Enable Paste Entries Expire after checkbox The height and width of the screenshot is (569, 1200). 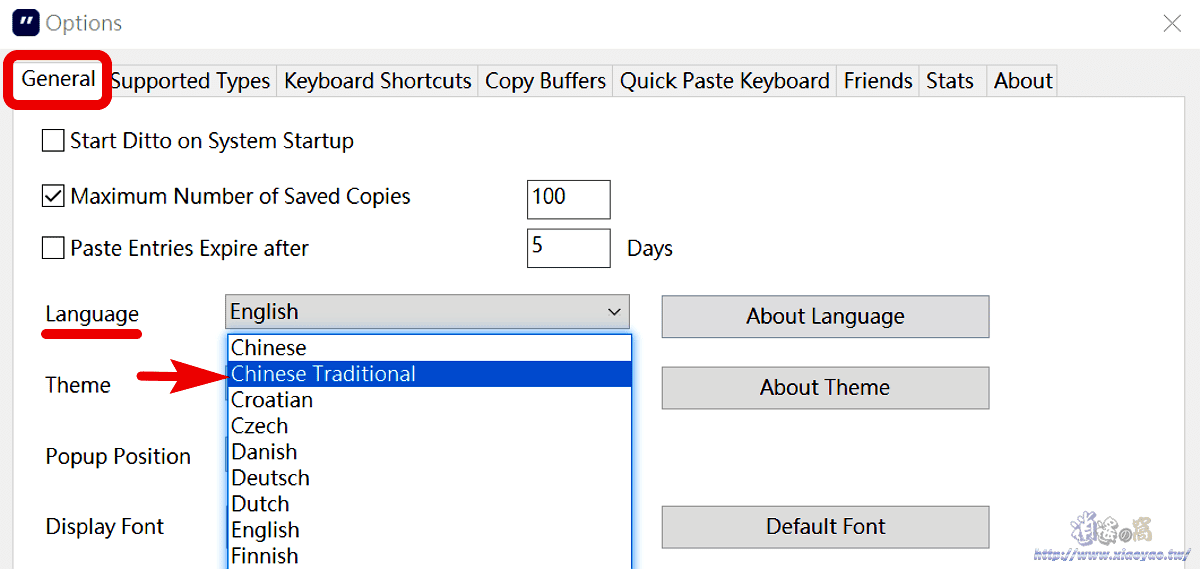click(x=53, y=248)
